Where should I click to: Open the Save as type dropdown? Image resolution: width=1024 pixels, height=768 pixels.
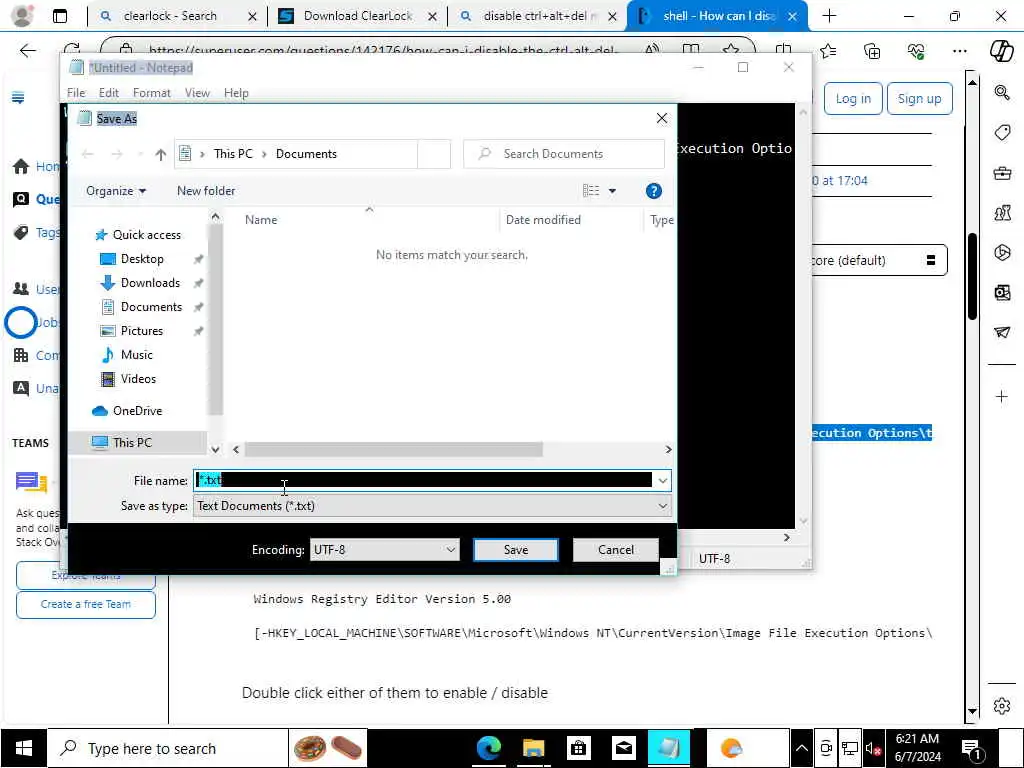(x=432, y=506)
